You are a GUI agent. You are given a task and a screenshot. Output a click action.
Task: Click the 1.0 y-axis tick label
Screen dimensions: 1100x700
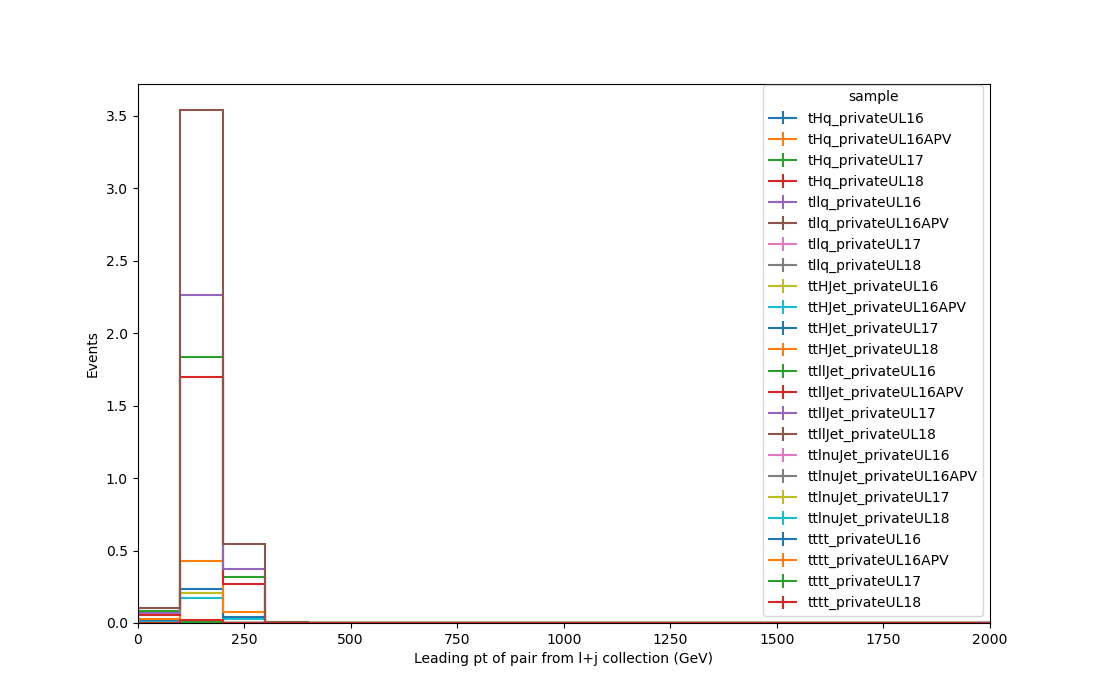[x=116, y=479]
